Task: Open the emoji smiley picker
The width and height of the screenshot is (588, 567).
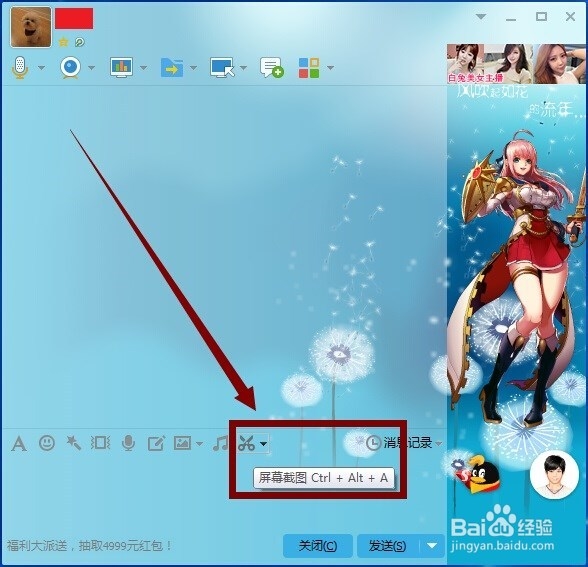Action: [47, 443]
